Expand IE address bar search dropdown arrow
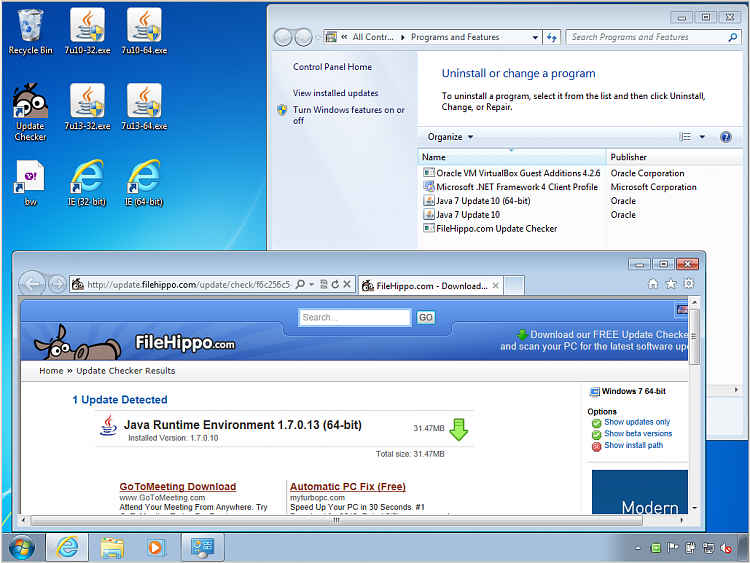 coord(311,284)
